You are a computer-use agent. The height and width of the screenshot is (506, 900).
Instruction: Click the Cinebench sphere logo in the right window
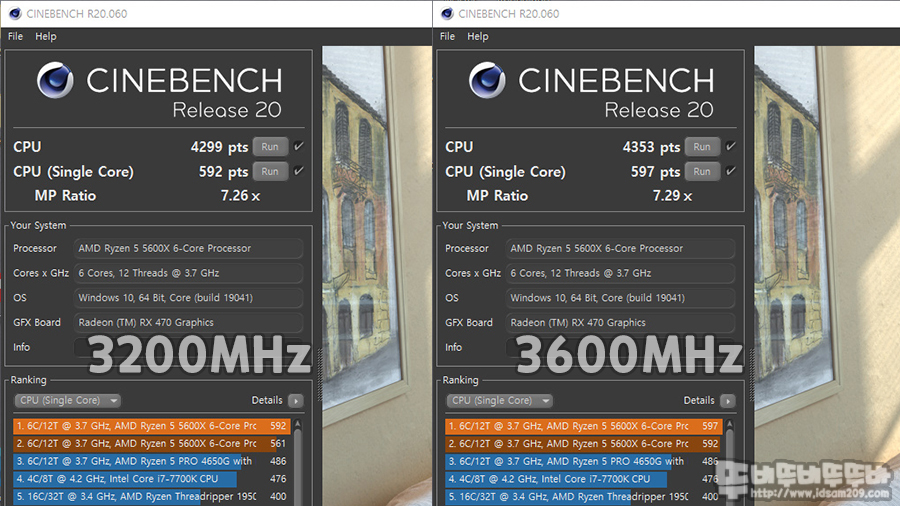487,80
